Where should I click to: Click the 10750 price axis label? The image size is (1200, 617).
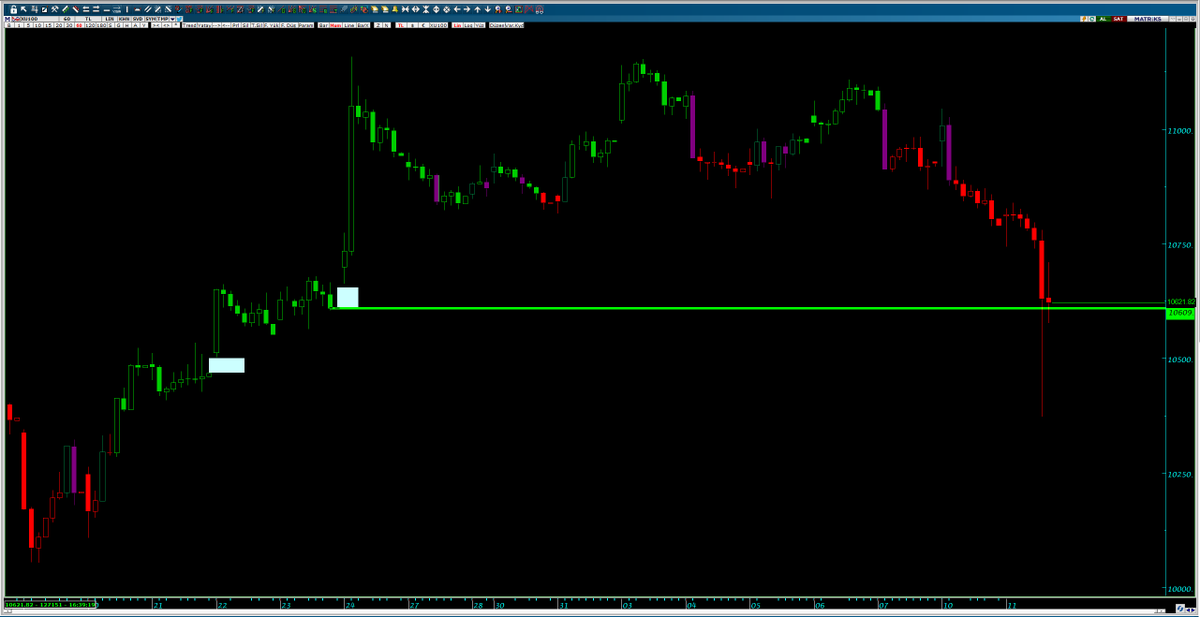tap(1178, 245)
